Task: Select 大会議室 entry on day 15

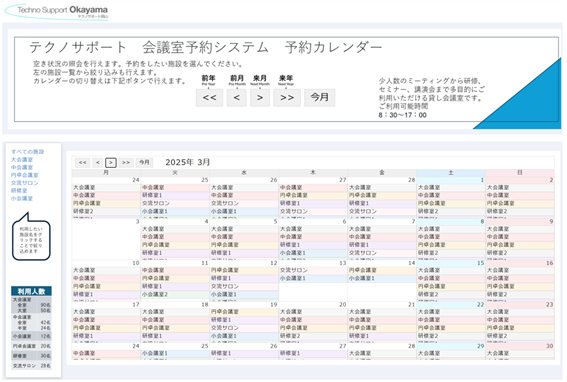Action: pos(451,271)
